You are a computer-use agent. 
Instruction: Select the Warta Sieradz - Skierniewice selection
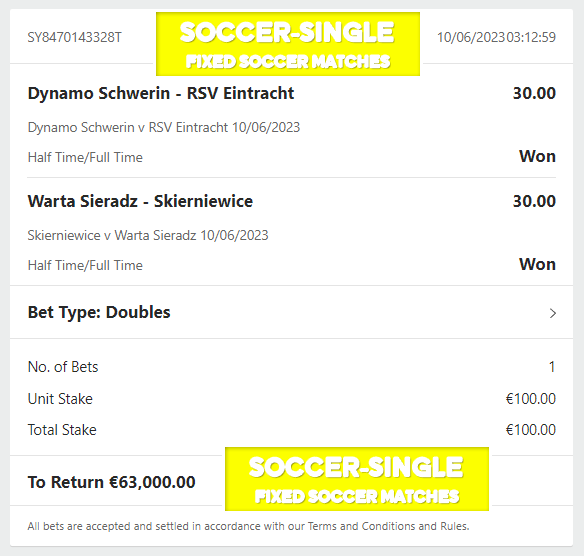pyautogui.click(x=140, y=201)
